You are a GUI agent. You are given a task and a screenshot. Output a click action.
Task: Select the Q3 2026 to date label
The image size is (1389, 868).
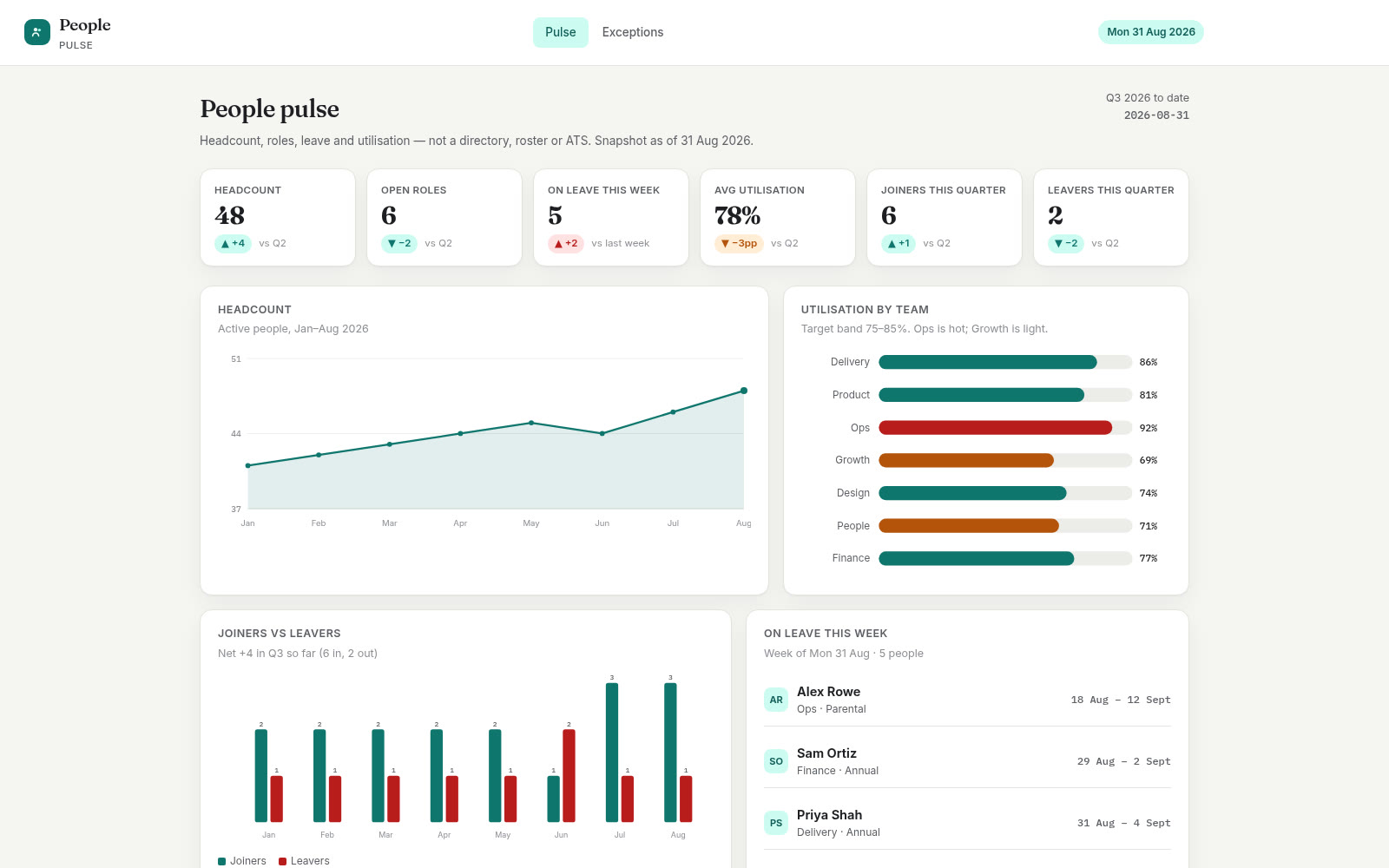point(1148,98)
